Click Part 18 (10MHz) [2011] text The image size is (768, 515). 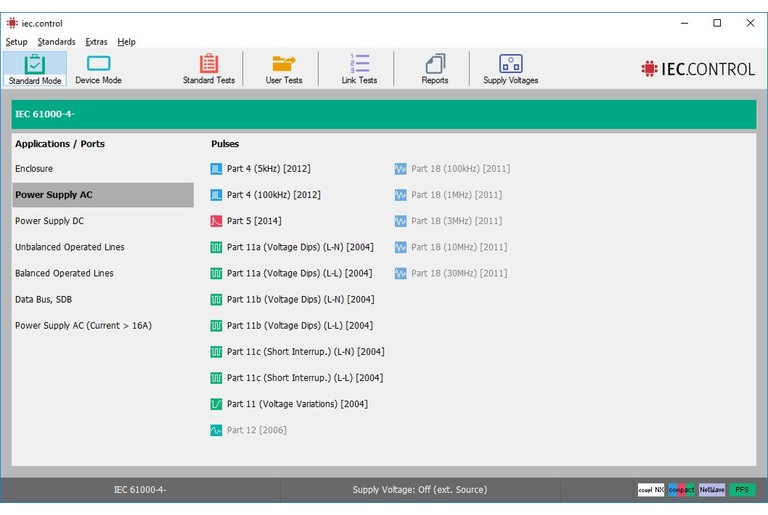pos(459,247)
